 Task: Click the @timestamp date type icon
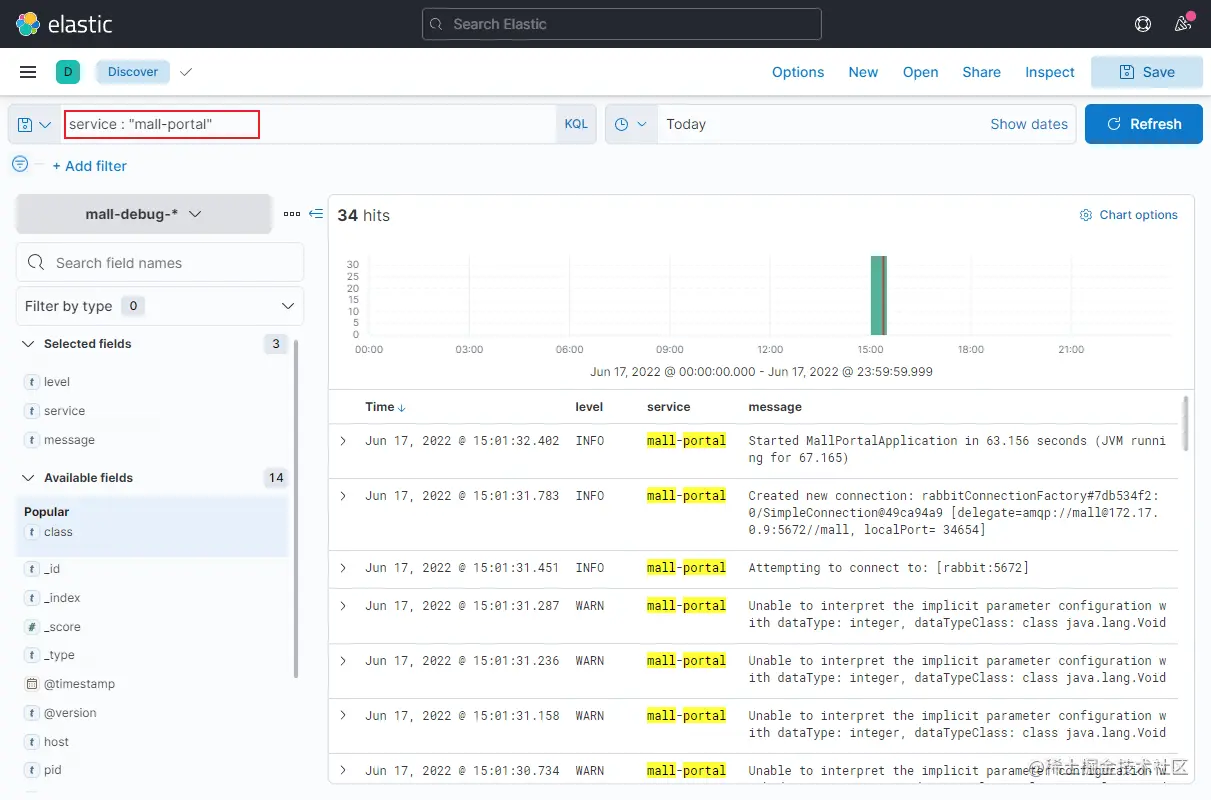(x=32, y=684)
